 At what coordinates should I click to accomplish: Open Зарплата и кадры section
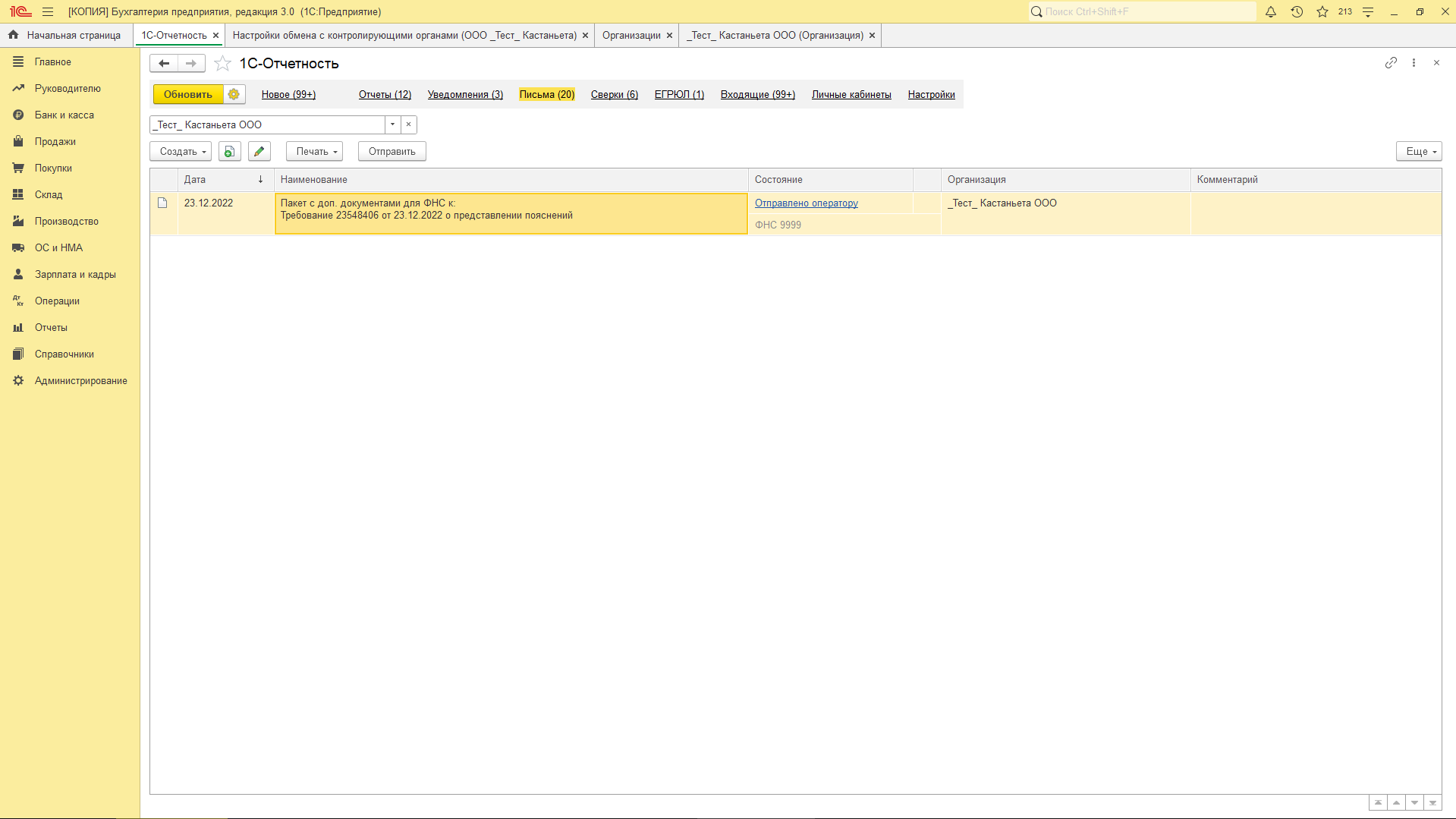tap(74, 275)
